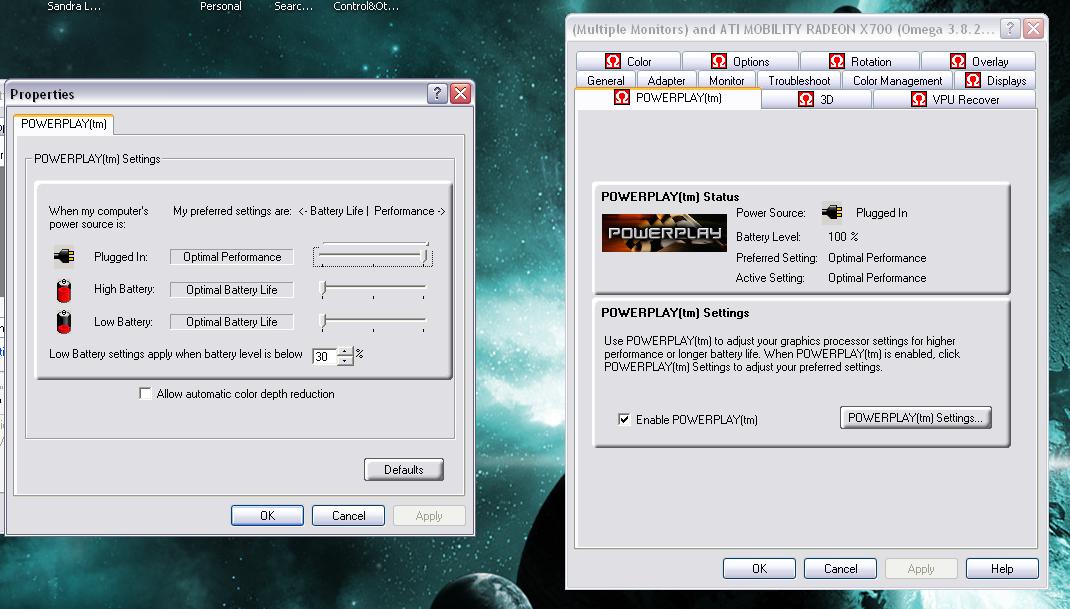Select the Monitor tab

(x=726, y=81)
